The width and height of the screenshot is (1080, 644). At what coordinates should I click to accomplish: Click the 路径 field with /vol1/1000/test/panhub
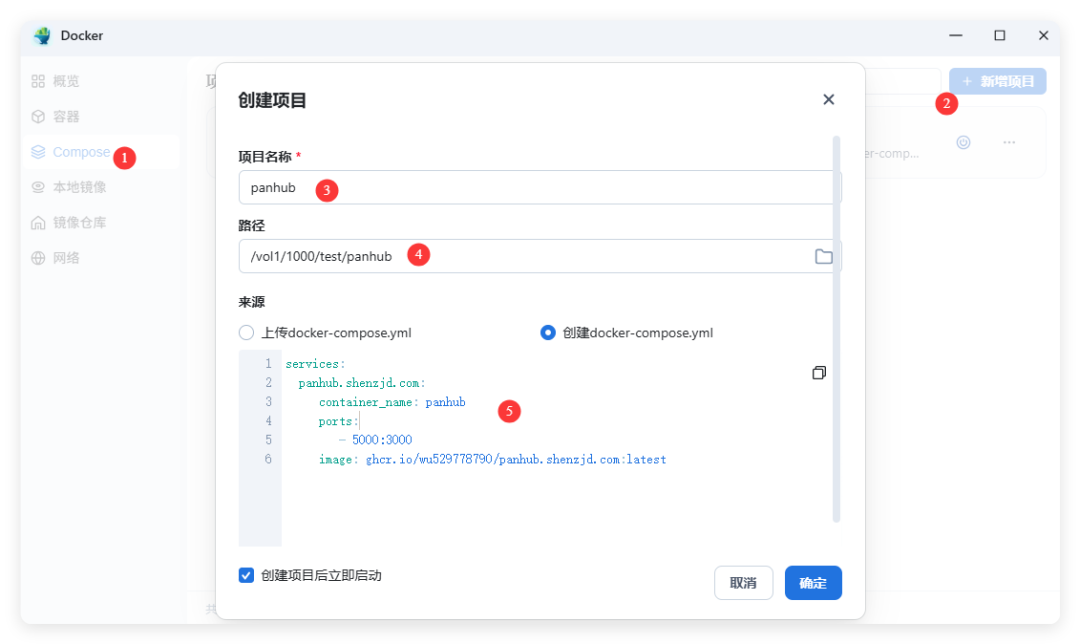(x=540, y=256)
